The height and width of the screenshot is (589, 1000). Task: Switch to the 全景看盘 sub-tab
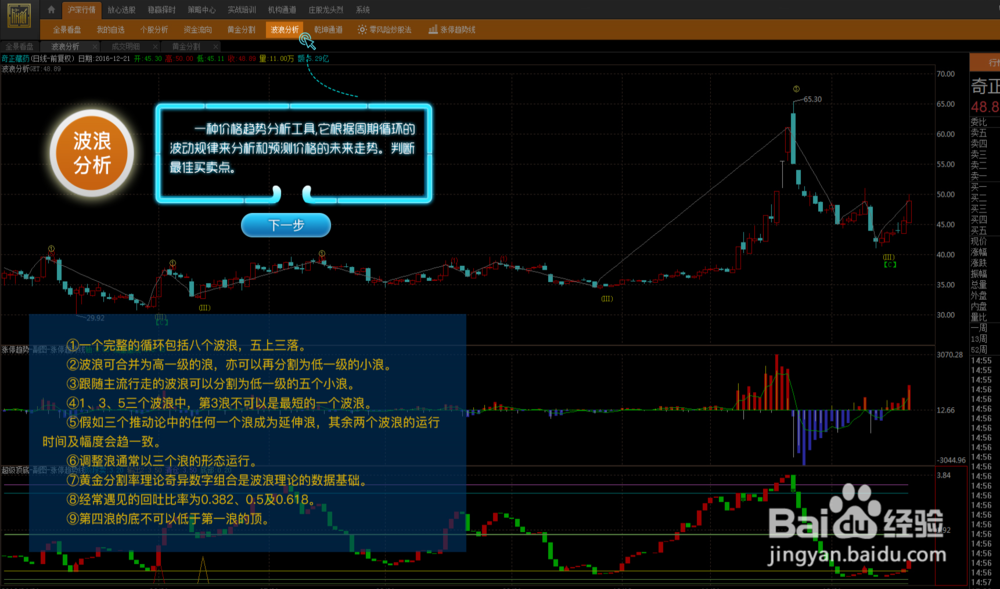tap(20, 47)
